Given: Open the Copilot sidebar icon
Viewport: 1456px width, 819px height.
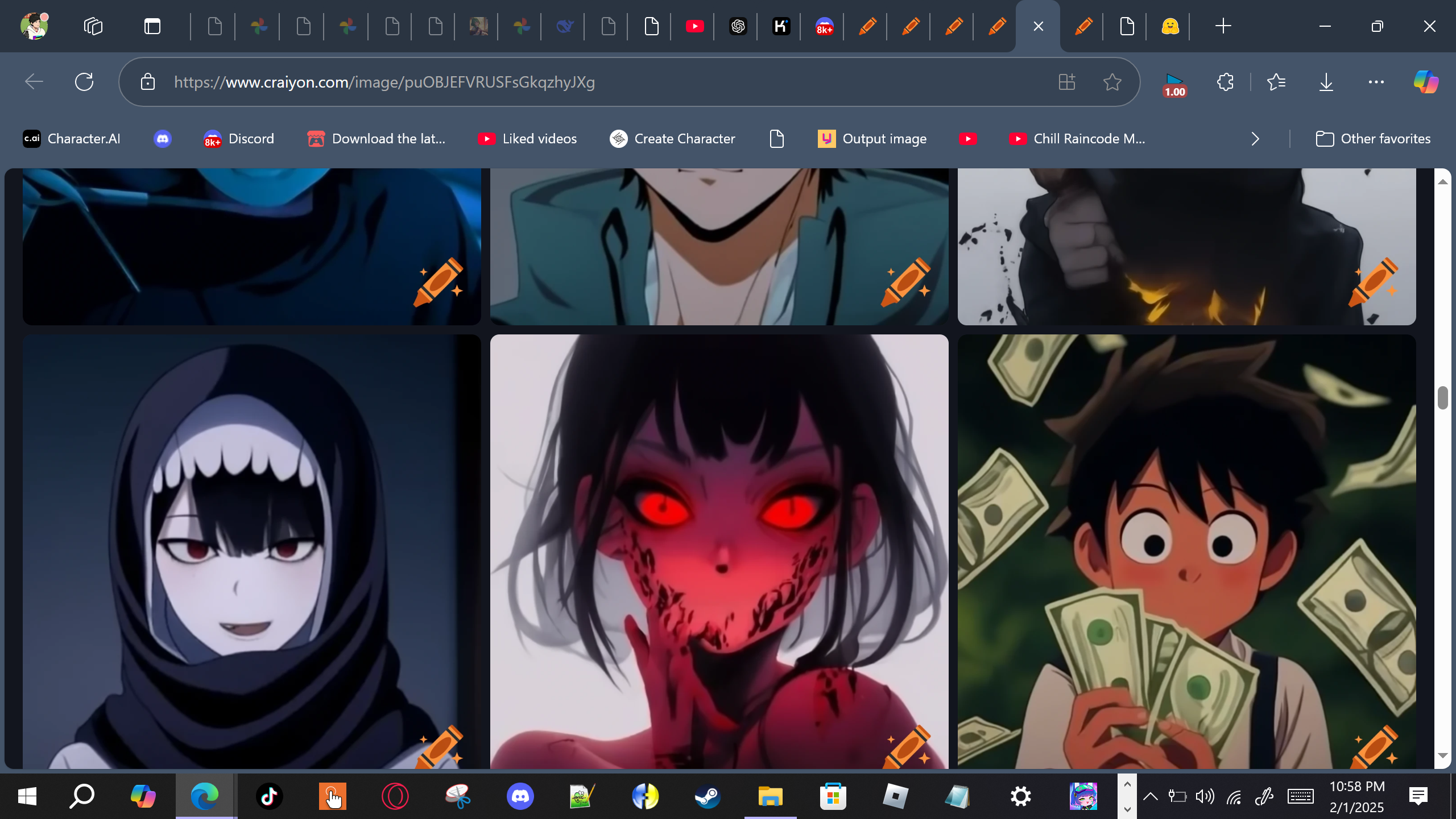Looking at the screenshot, I should point(1426,82).
